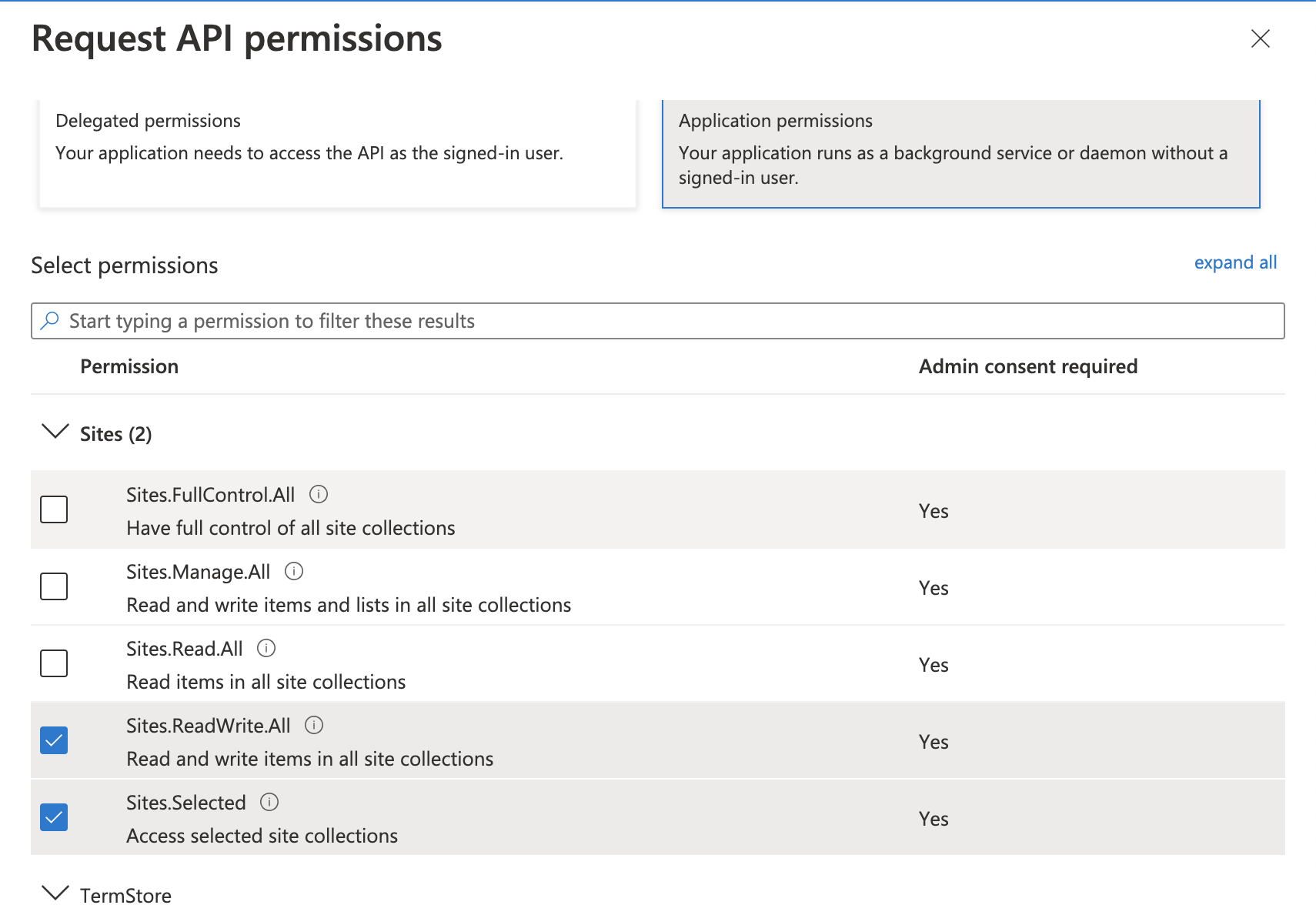Click the Admin consent required column header
The height and width of the screenshot is (905, 1316).
[1028, 366]
